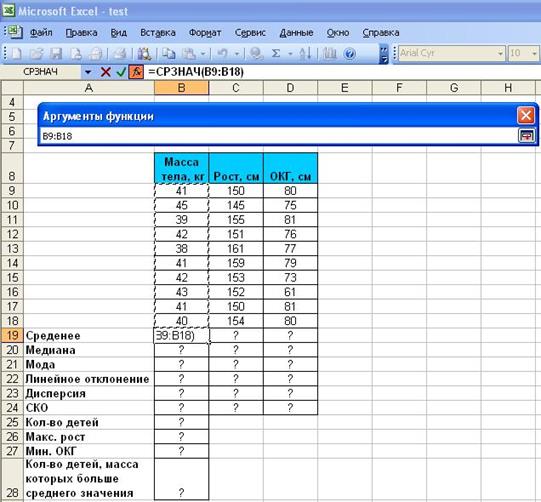
Task: Open the Вставка menu
Action: point(158,33)
